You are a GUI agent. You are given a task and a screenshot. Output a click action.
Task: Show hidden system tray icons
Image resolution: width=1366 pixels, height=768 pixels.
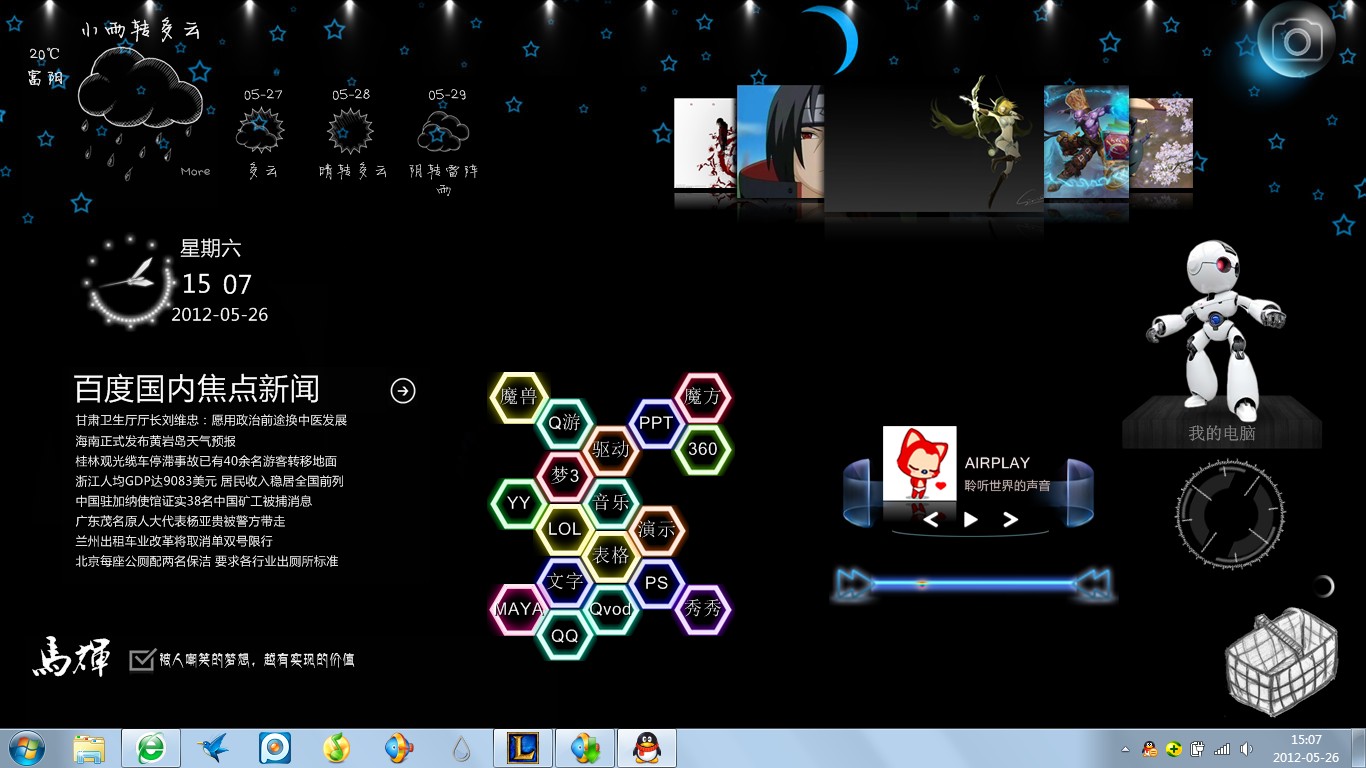tap(1125, 749)
